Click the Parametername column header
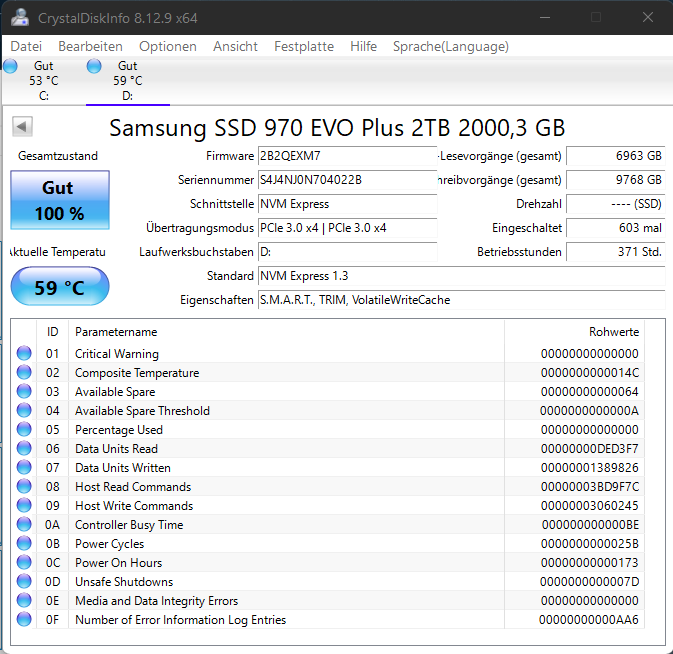 pos(286,332)
